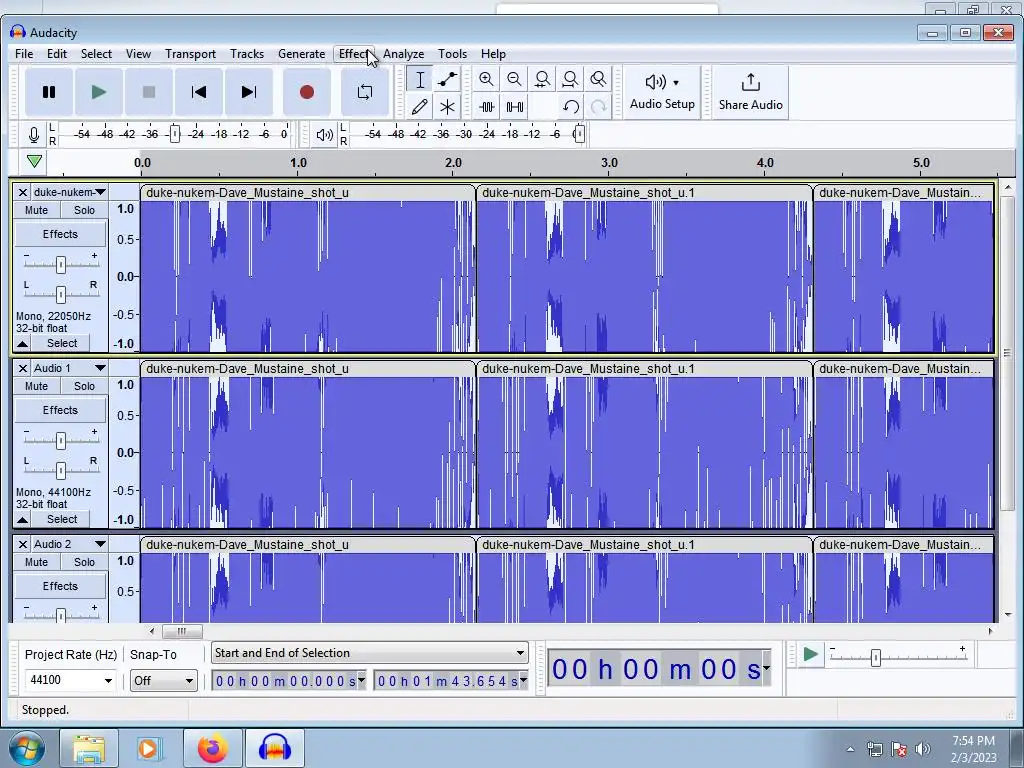Collapse the Audio 1 track with up arrow
The width and height of the screenshot is (1024, 768).
point(22,520)
